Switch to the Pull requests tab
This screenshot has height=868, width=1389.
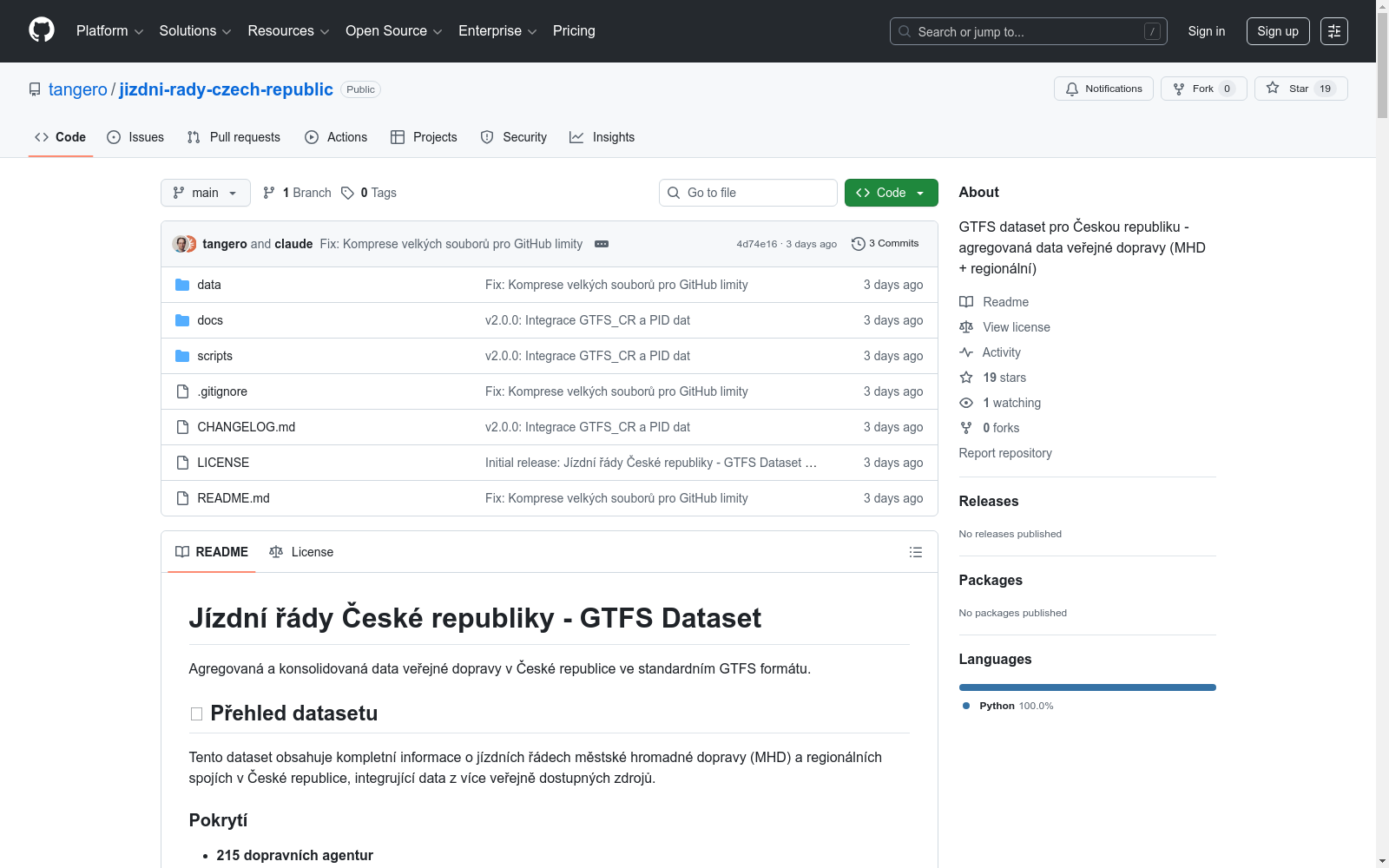pos(234,137)
